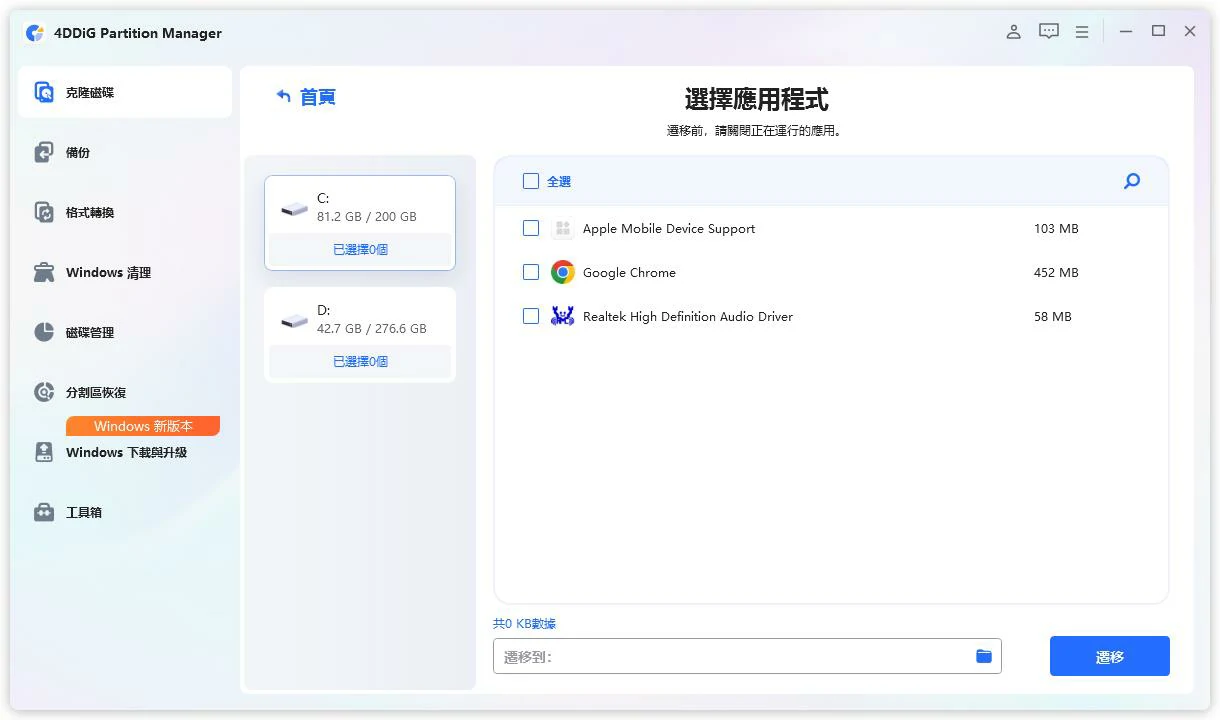Click 已選擇0個 under D: drive
This screenshot has height=720, width=1220.
tap(360, 362)
